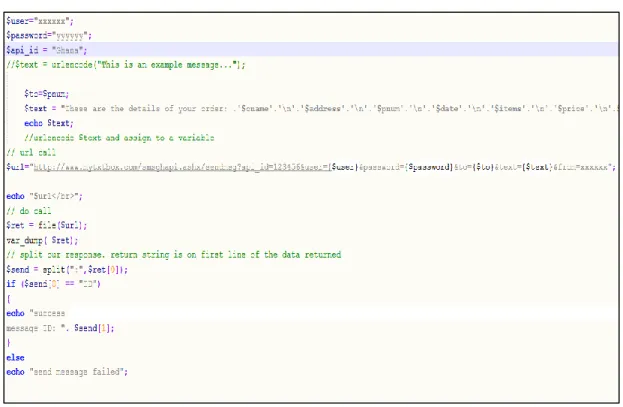Click the echo $text; line

(x=49, y=123)
